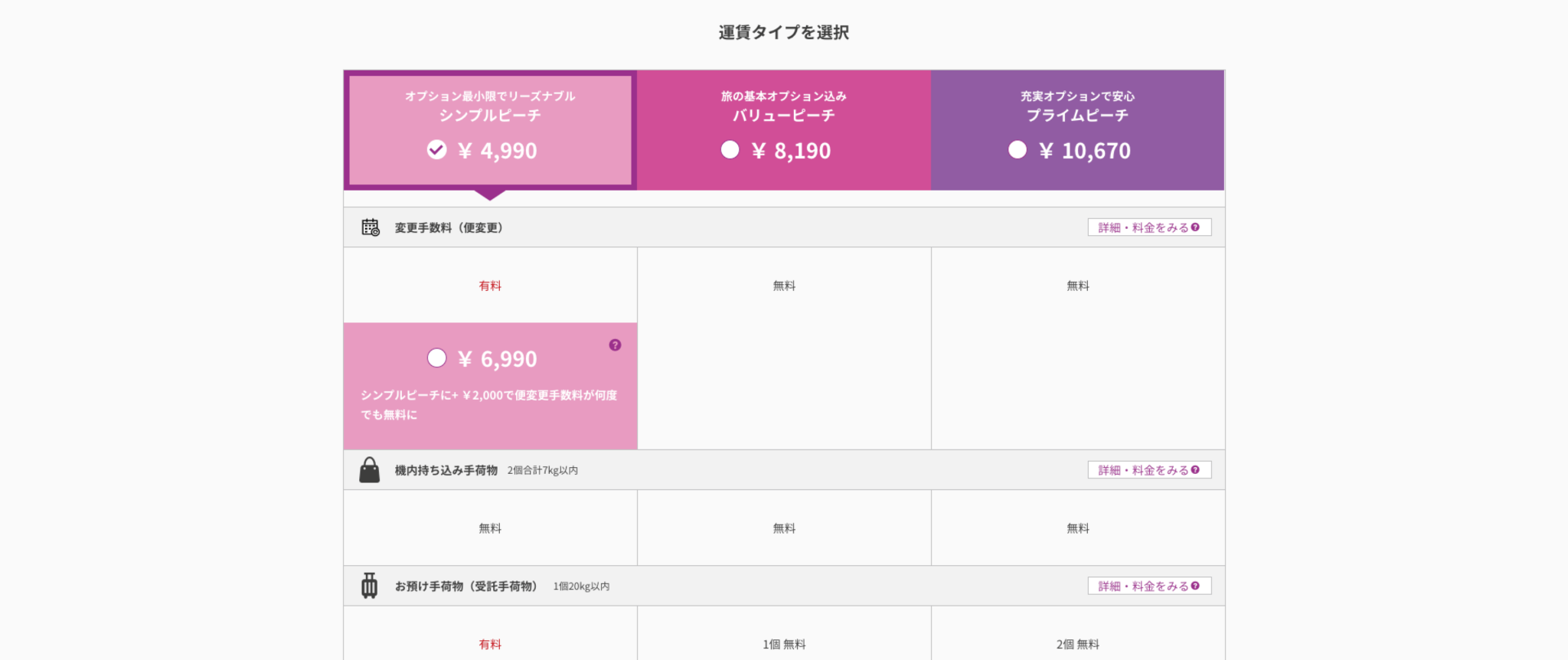1568x660 pixels.
Task: Open 詳細・料金をみる for お預け手荷物
Action: pos(1149,586)
